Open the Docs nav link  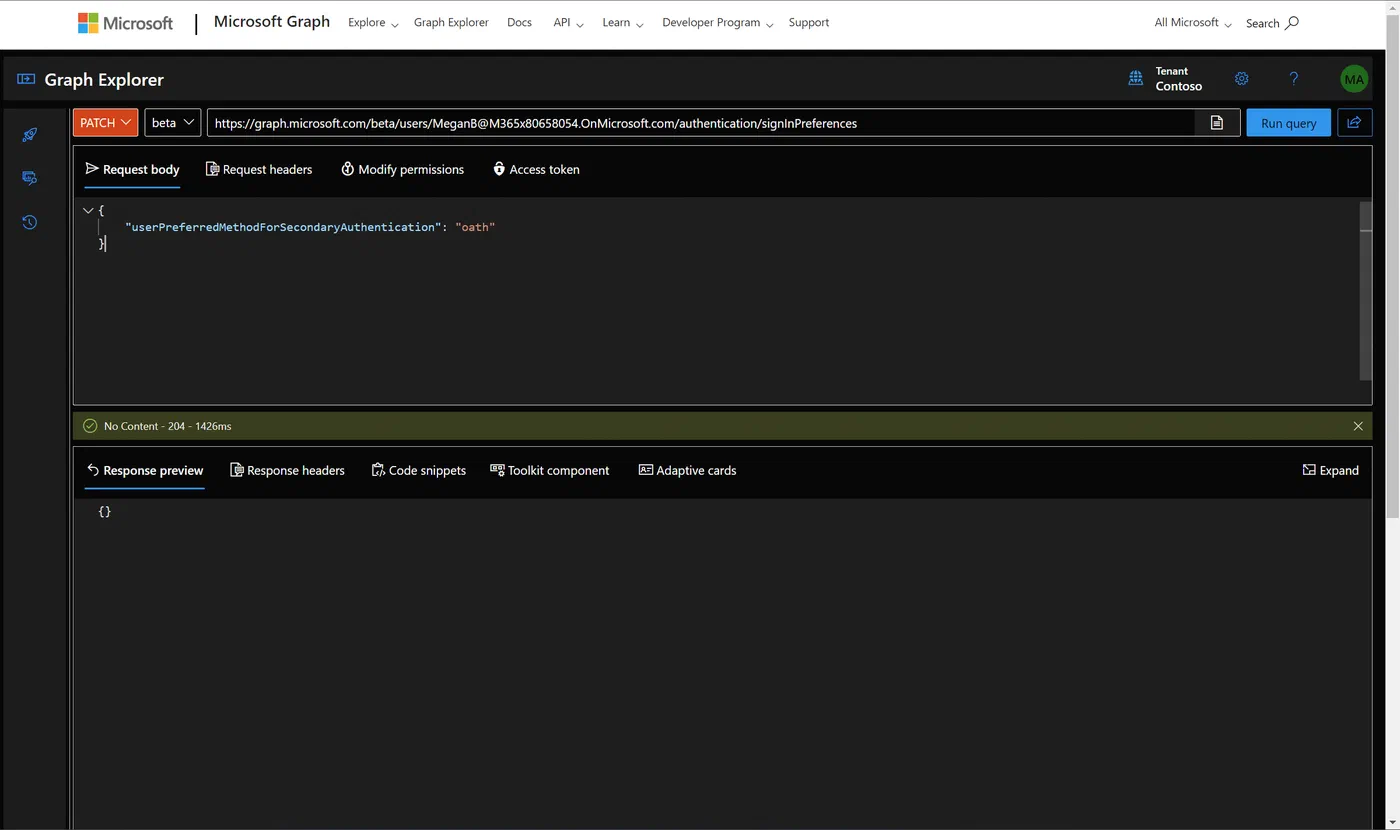(519, 22)
